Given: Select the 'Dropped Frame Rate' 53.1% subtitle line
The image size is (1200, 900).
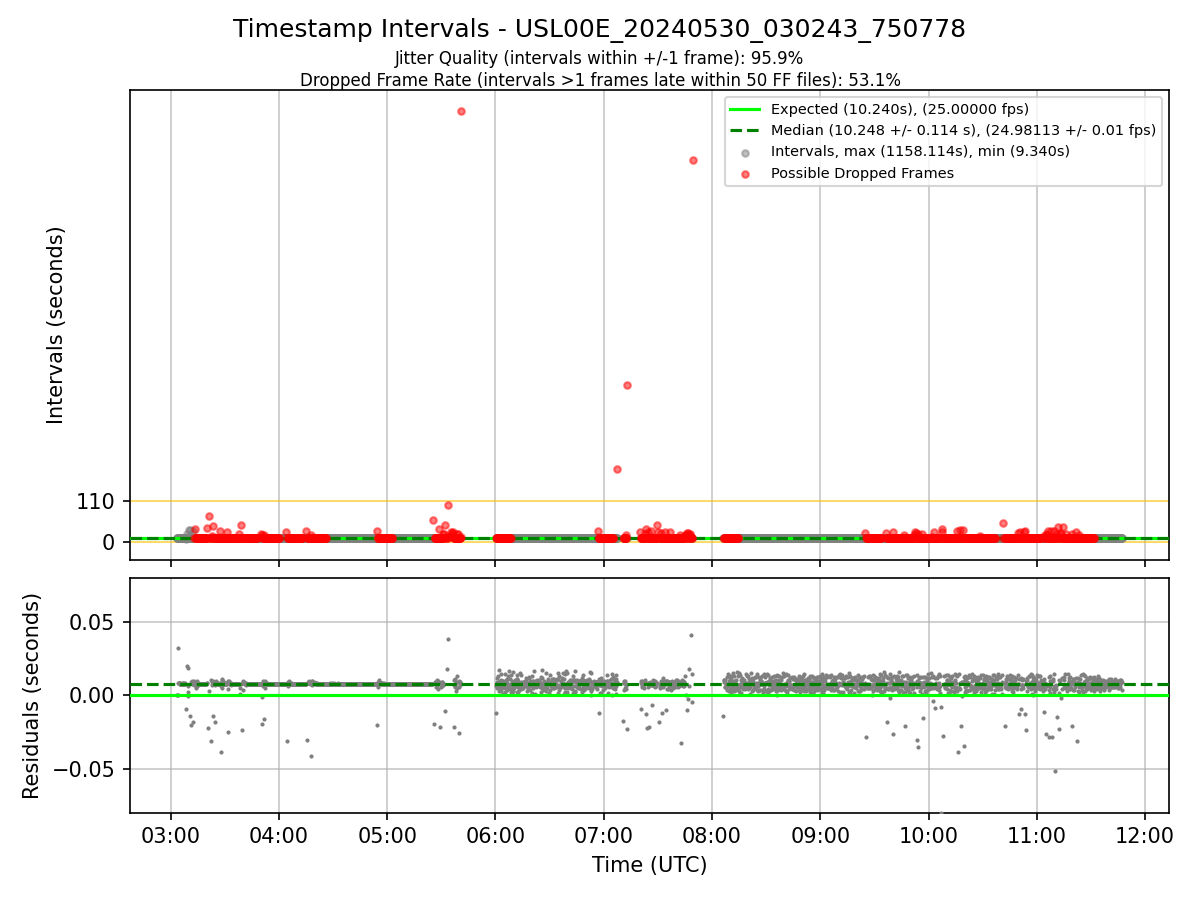Looking at the screenshot, I should coord(600,80).
